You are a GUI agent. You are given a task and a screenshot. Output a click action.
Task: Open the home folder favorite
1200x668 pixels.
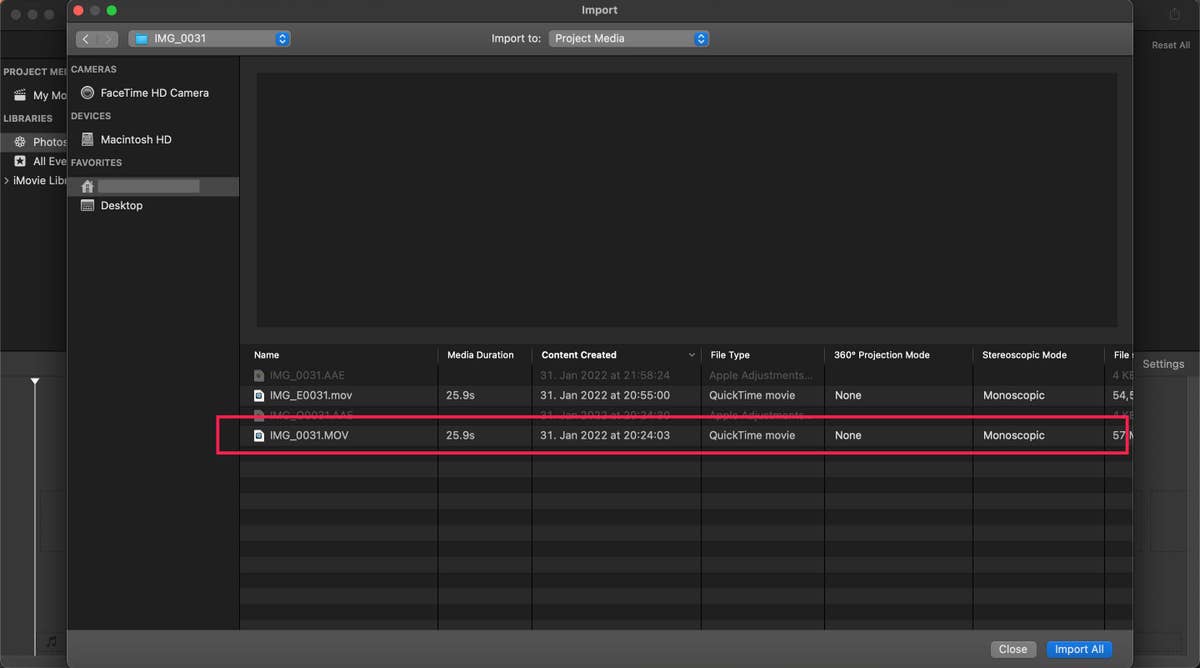point(147,187)
